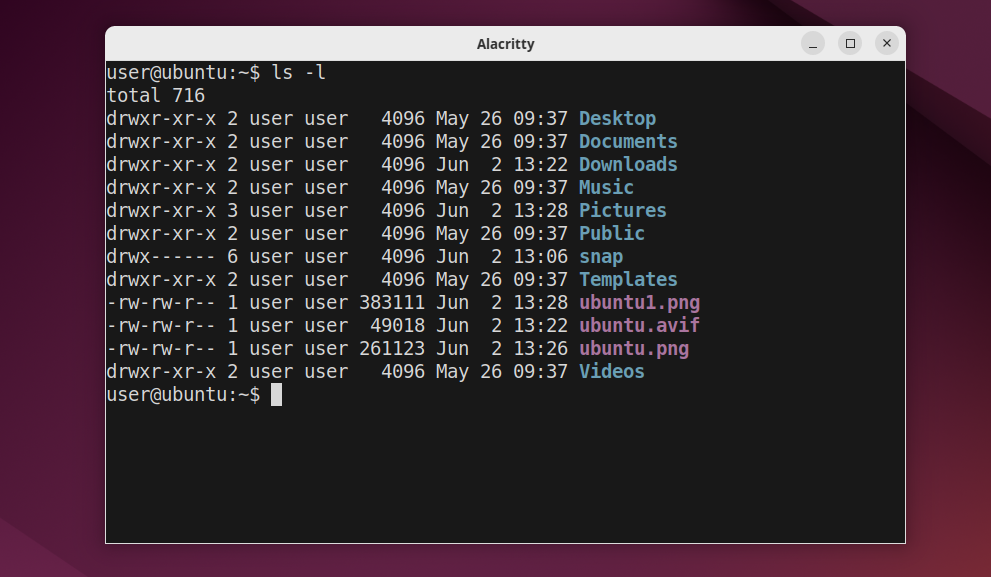Click the "total 716" output line

[x=155, y=96]
